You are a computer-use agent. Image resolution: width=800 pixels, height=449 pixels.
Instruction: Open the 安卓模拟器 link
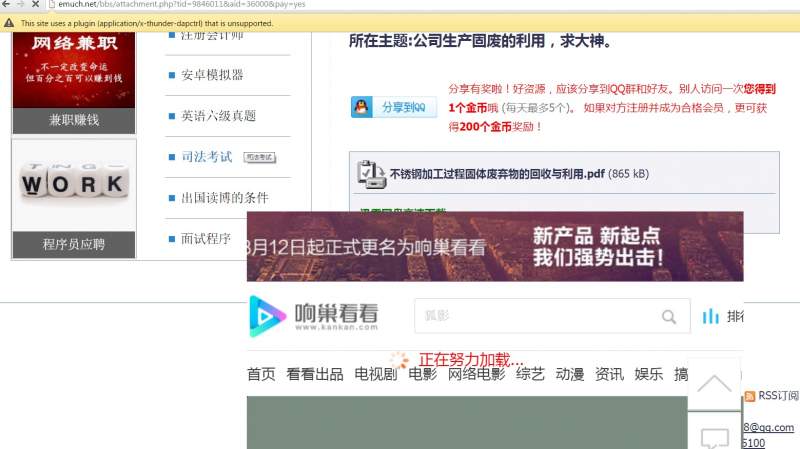click(x=212, y=75)
